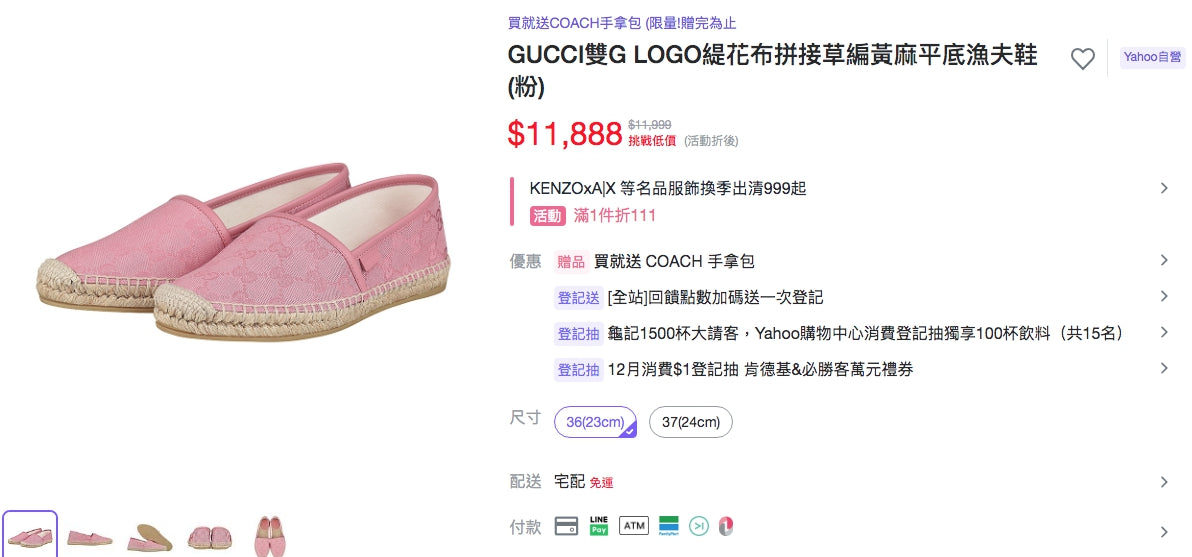Click the credit card payment icon
The height and width of the screenshot is (557, 1192).
(566, 526)
